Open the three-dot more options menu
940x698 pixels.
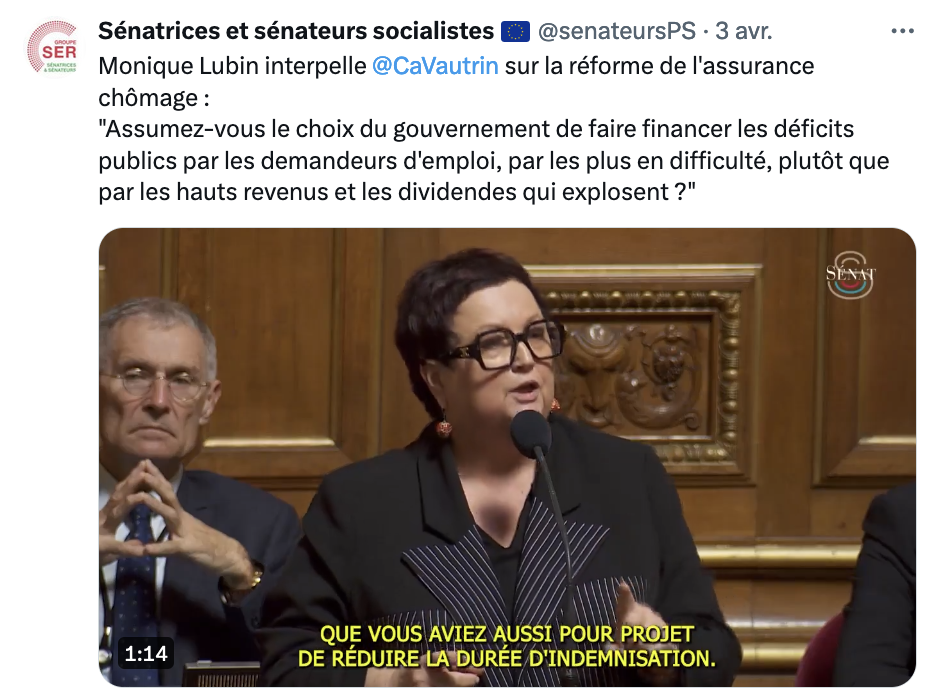(902, 31)
